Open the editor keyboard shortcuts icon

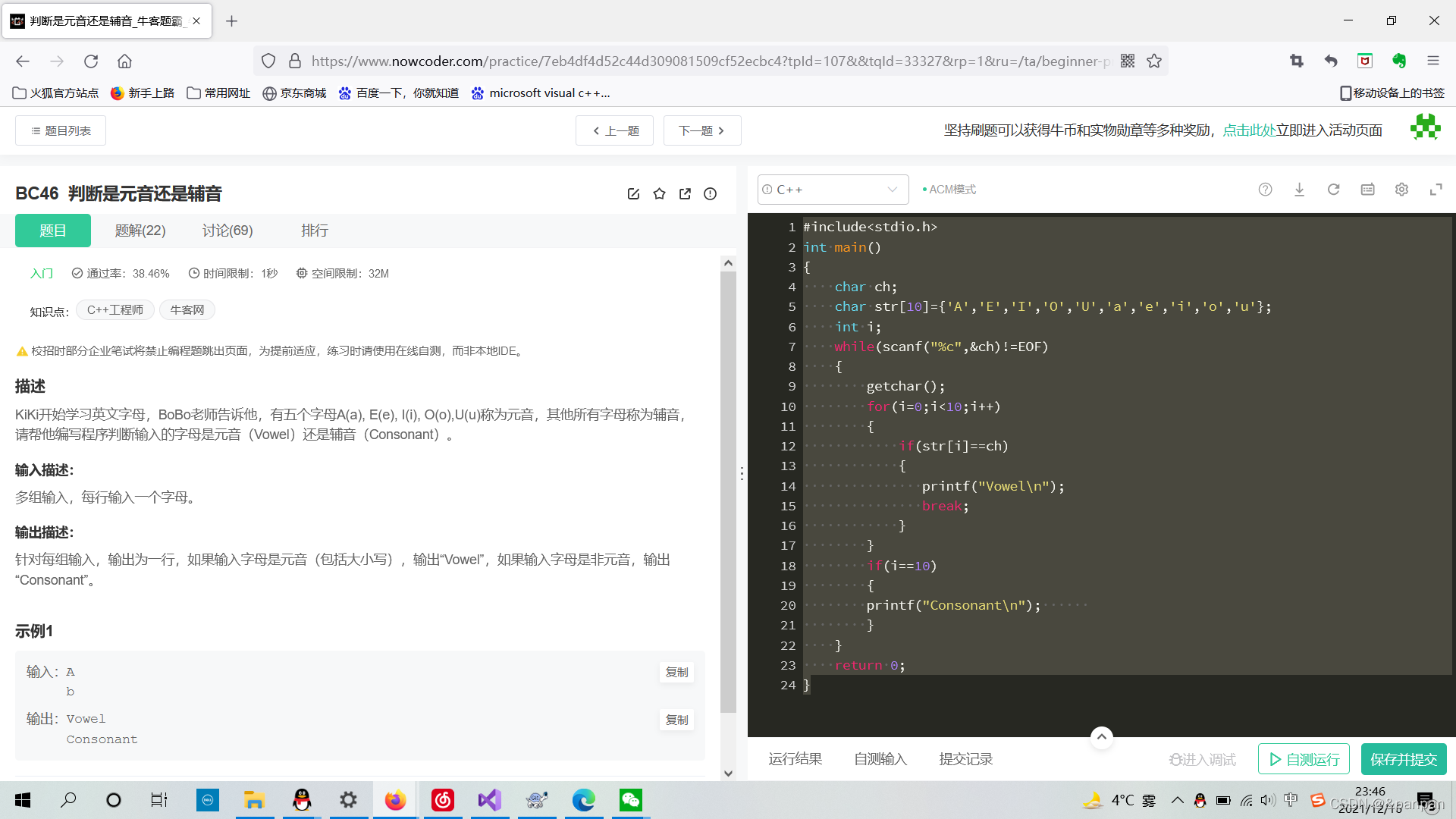point(1367,190)
